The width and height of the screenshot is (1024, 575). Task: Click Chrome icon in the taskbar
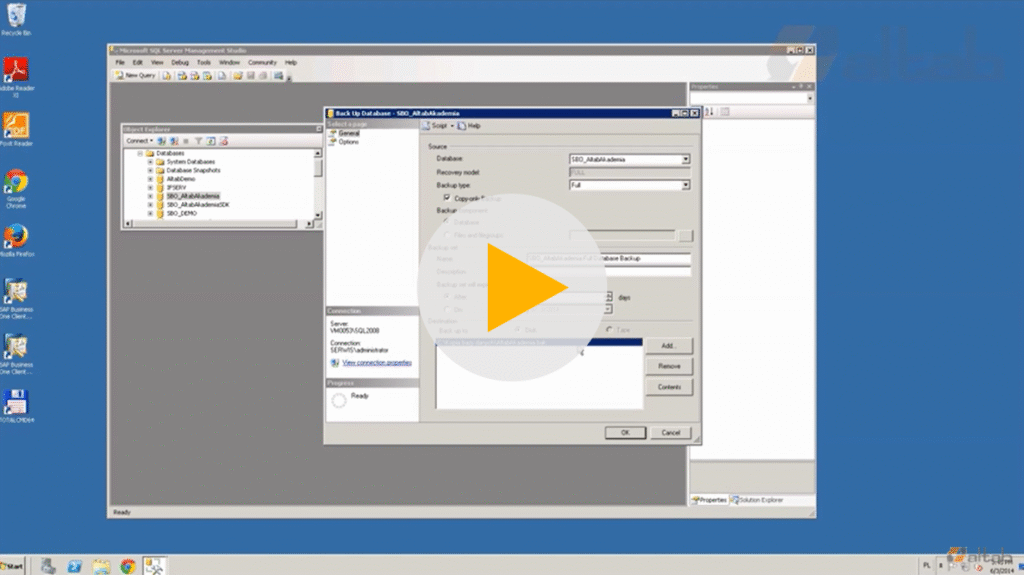click(x=128, y=566)
